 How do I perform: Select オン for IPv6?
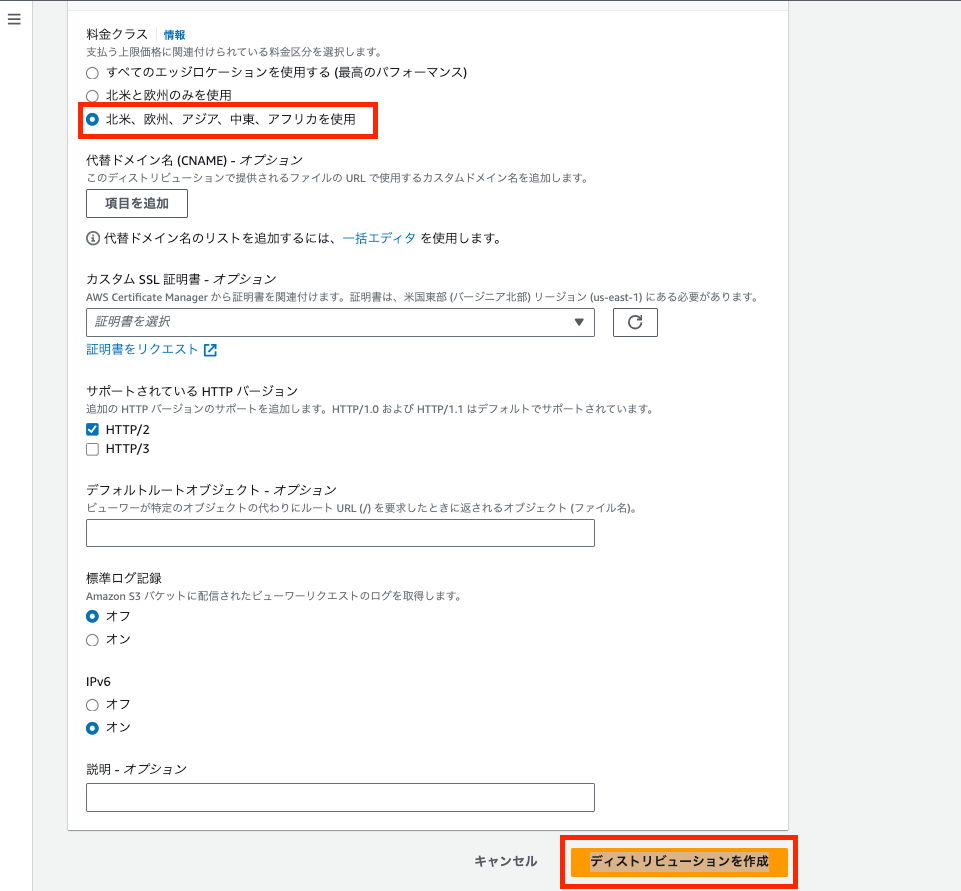coord(93,728)
